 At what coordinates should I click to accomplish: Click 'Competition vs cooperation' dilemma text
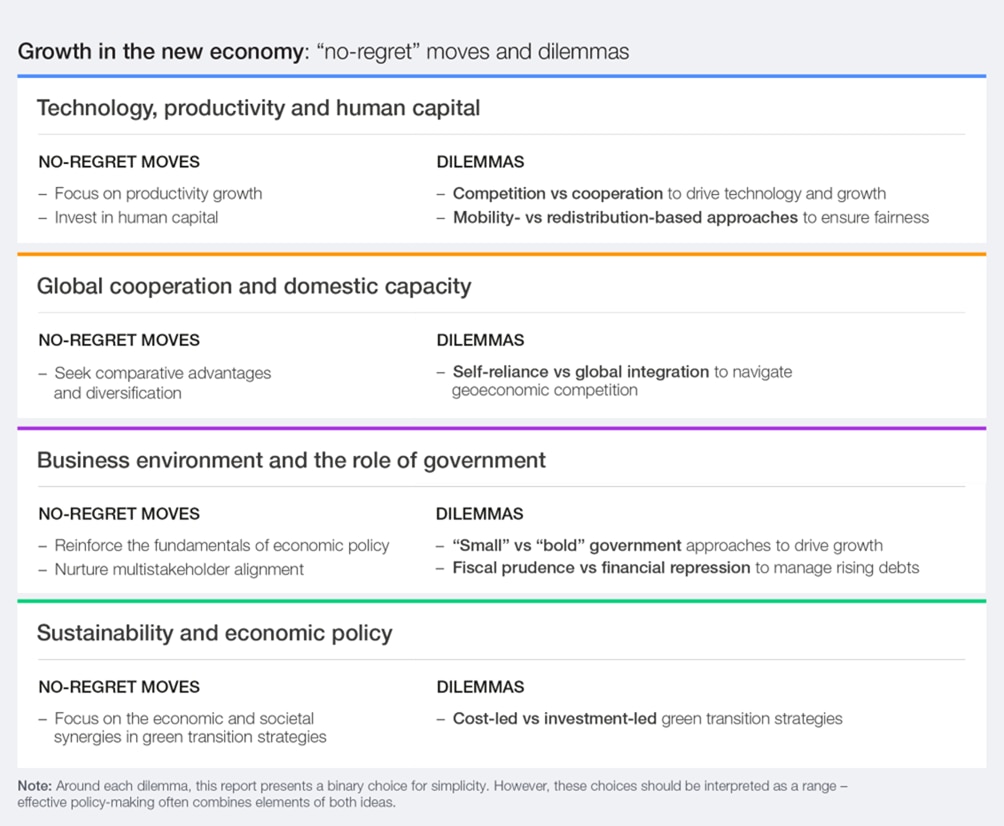[x=558, y=193]
